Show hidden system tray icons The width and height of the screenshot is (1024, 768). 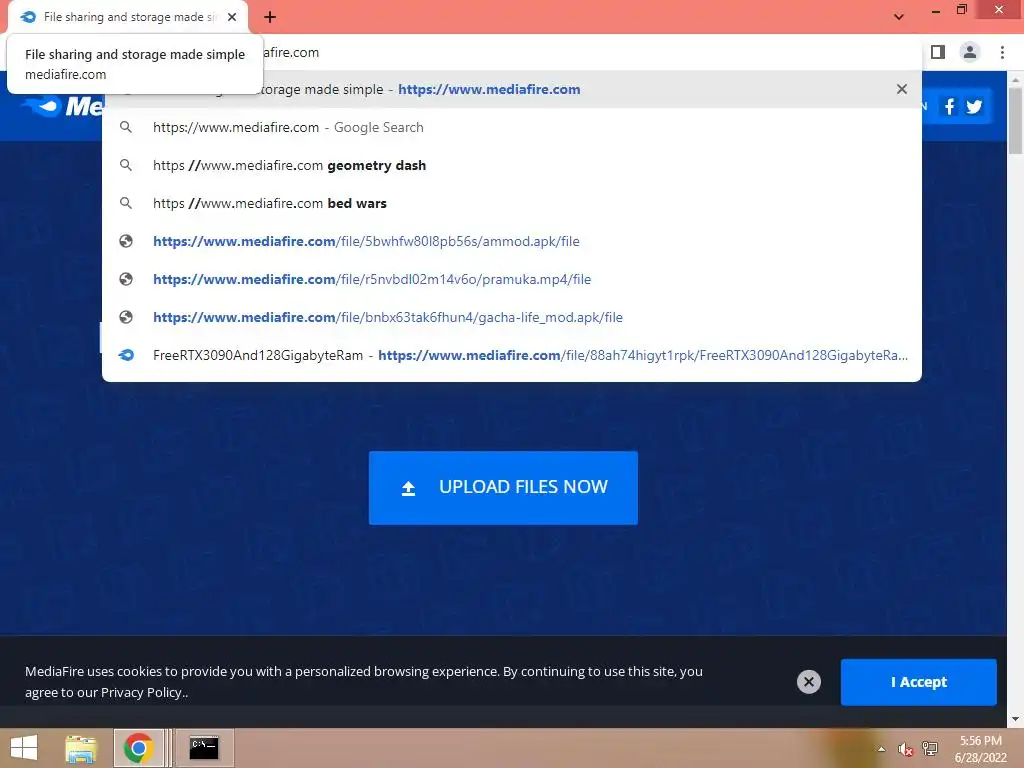[882, 749]
